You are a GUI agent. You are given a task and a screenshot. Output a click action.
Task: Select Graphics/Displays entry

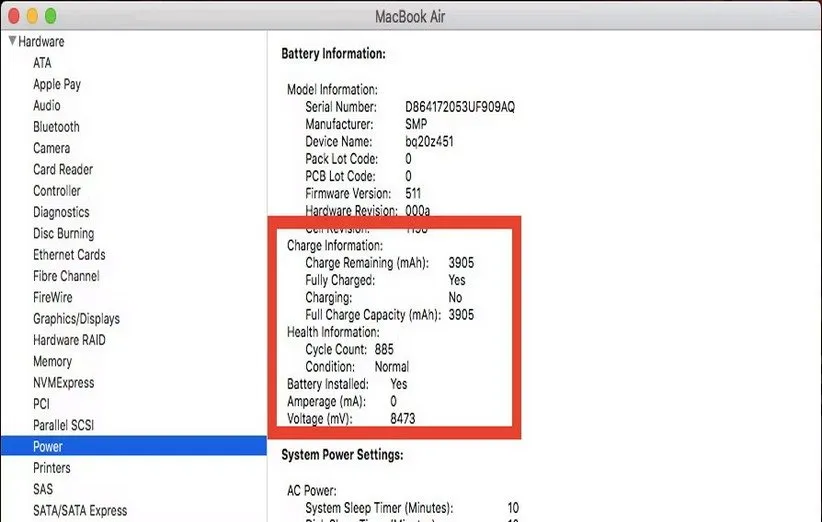pos(76,319)
